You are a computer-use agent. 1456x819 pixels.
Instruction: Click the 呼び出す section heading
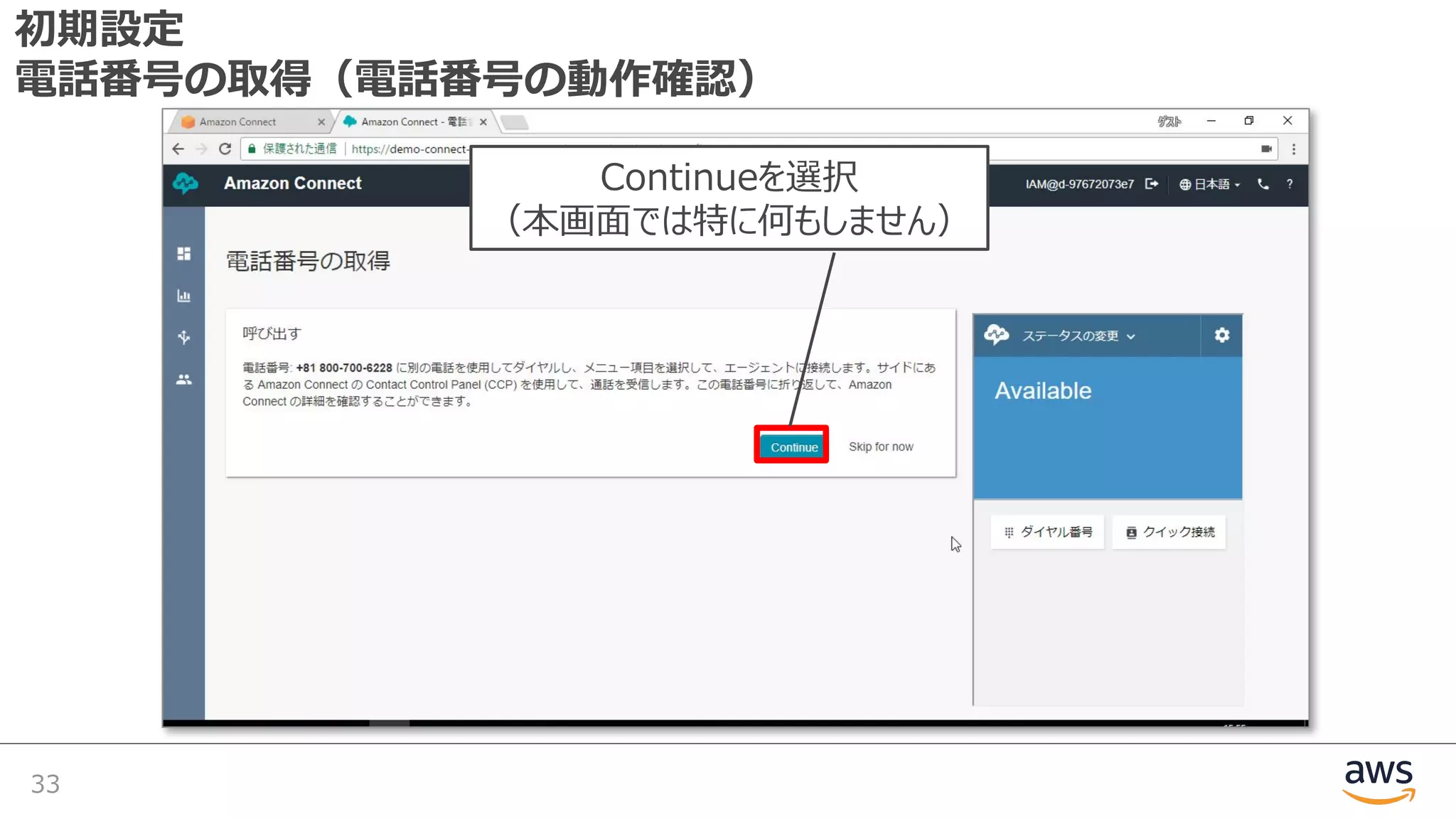tap(272, 333)
